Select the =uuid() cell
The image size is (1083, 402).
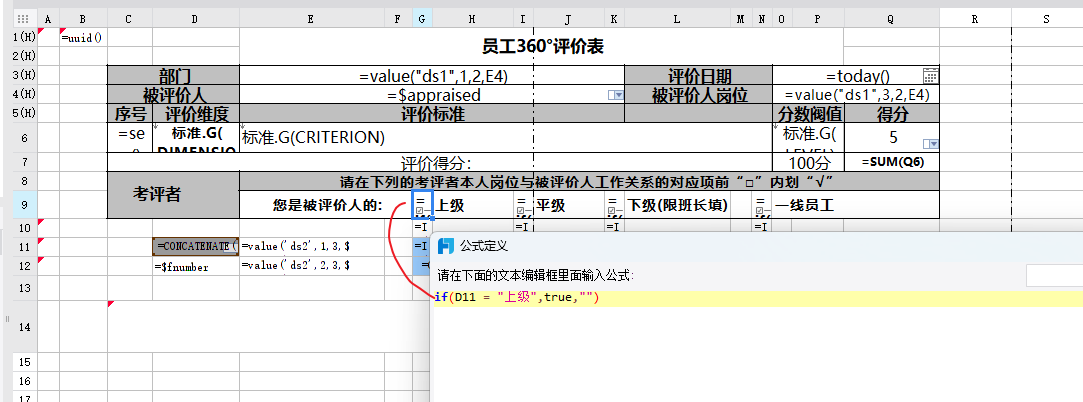click(x=83, y=37)
